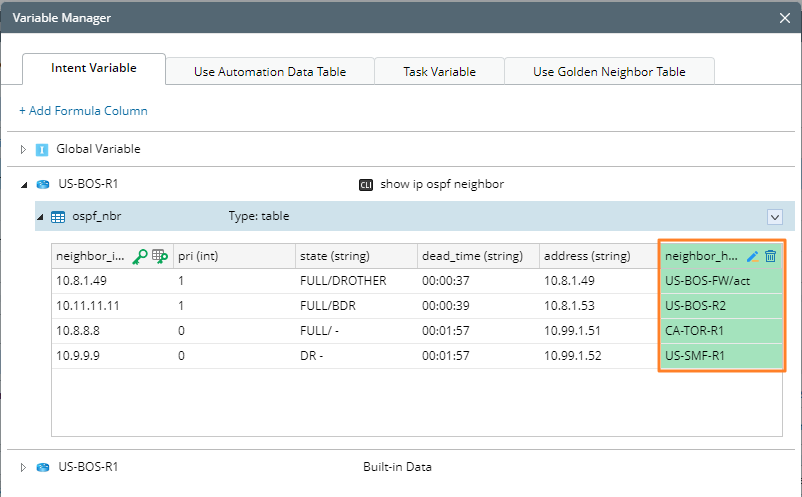This screenshot has width=802, height=497.
Task: Collapse the ospf_nbr table node
Action: pos(40,216)
